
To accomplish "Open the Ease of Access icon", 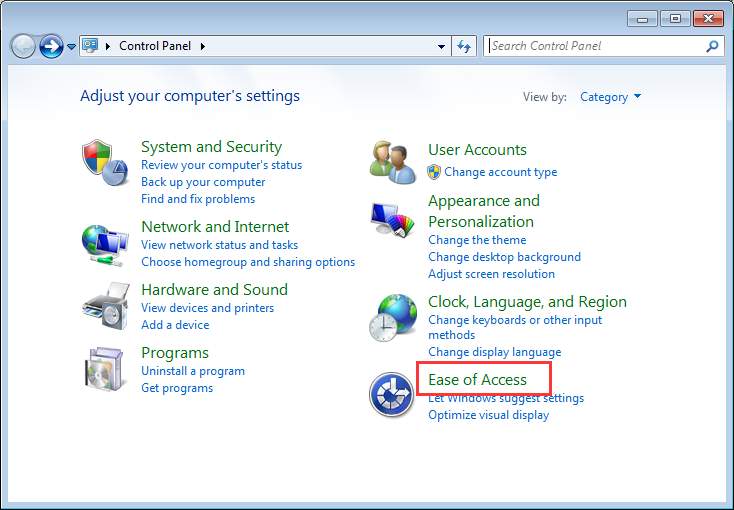I will point(391,394).
